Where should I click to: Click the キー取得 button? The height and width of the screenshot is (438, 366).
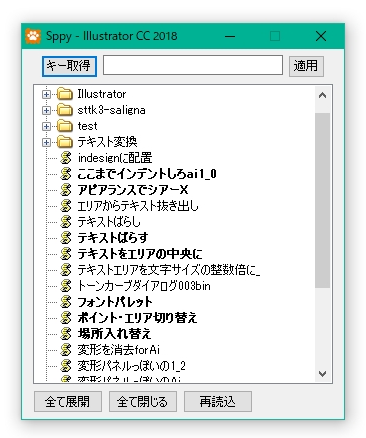click(x=69, y=66)
